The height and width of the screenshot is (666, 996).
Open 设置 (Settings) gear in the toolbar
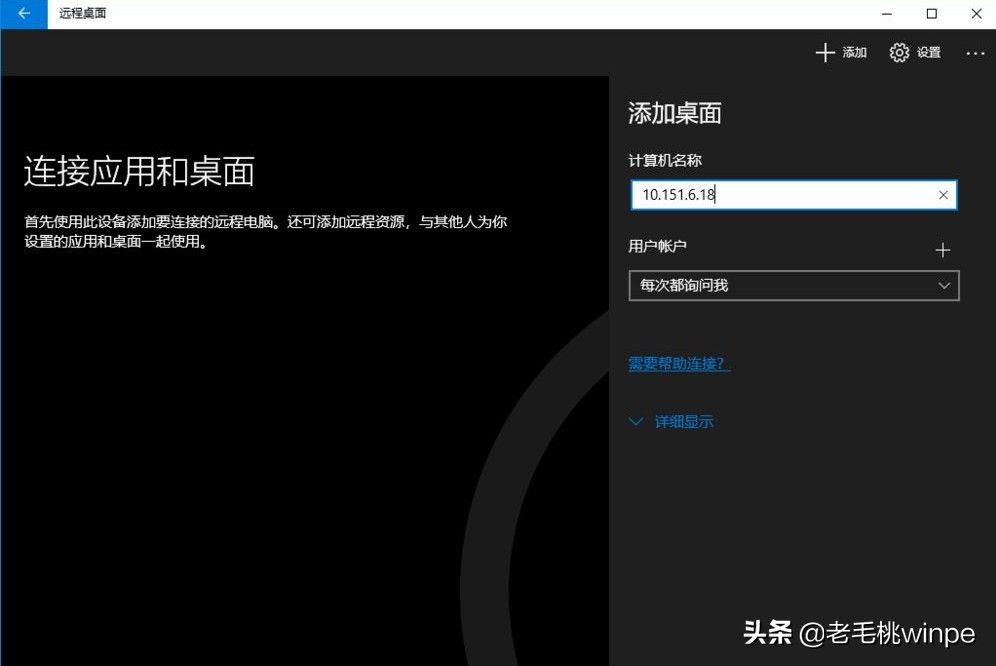click(915, 53)
